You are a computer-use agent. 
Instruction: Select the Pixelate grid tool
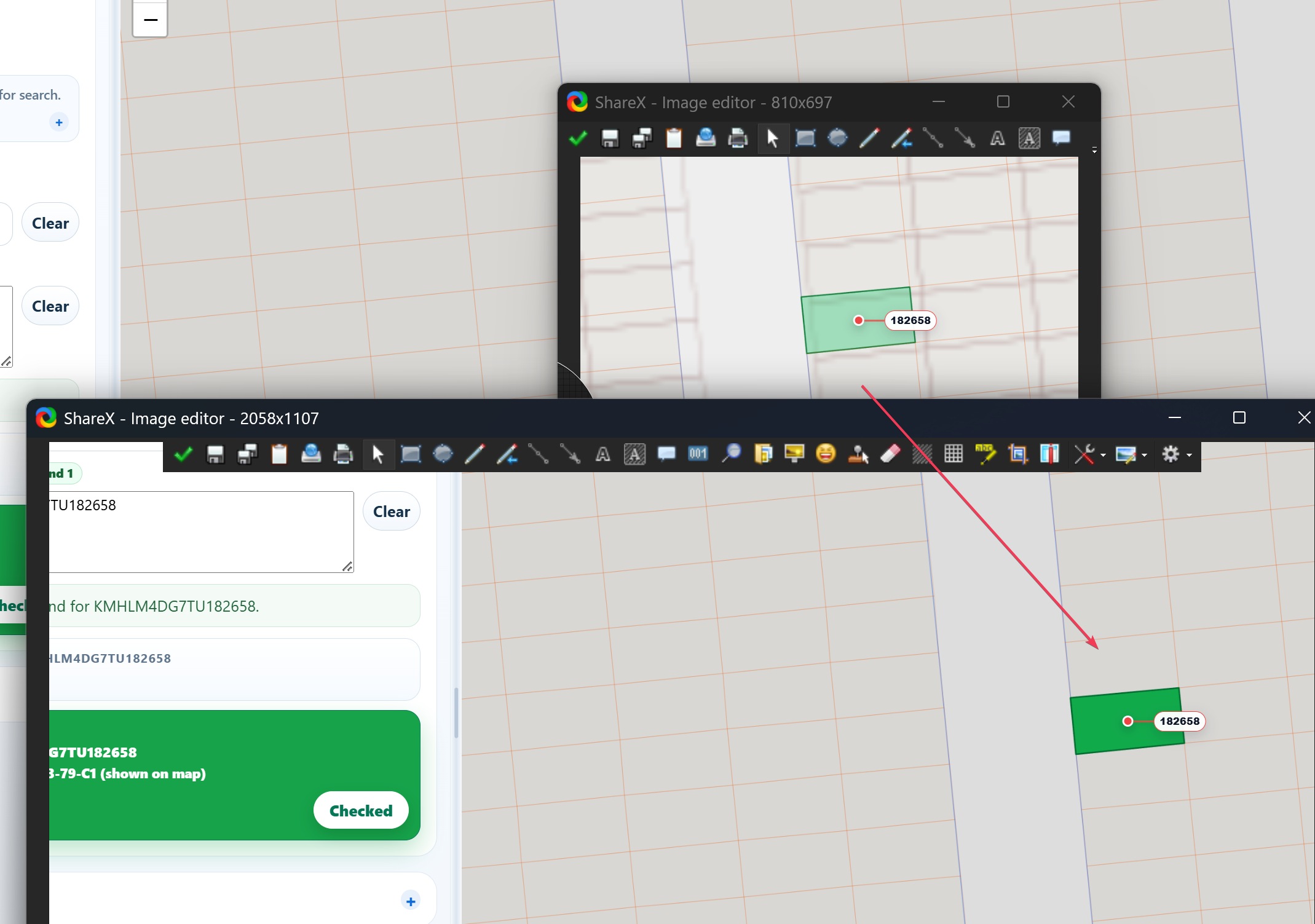pyautogui.click(x=954, y=454)
